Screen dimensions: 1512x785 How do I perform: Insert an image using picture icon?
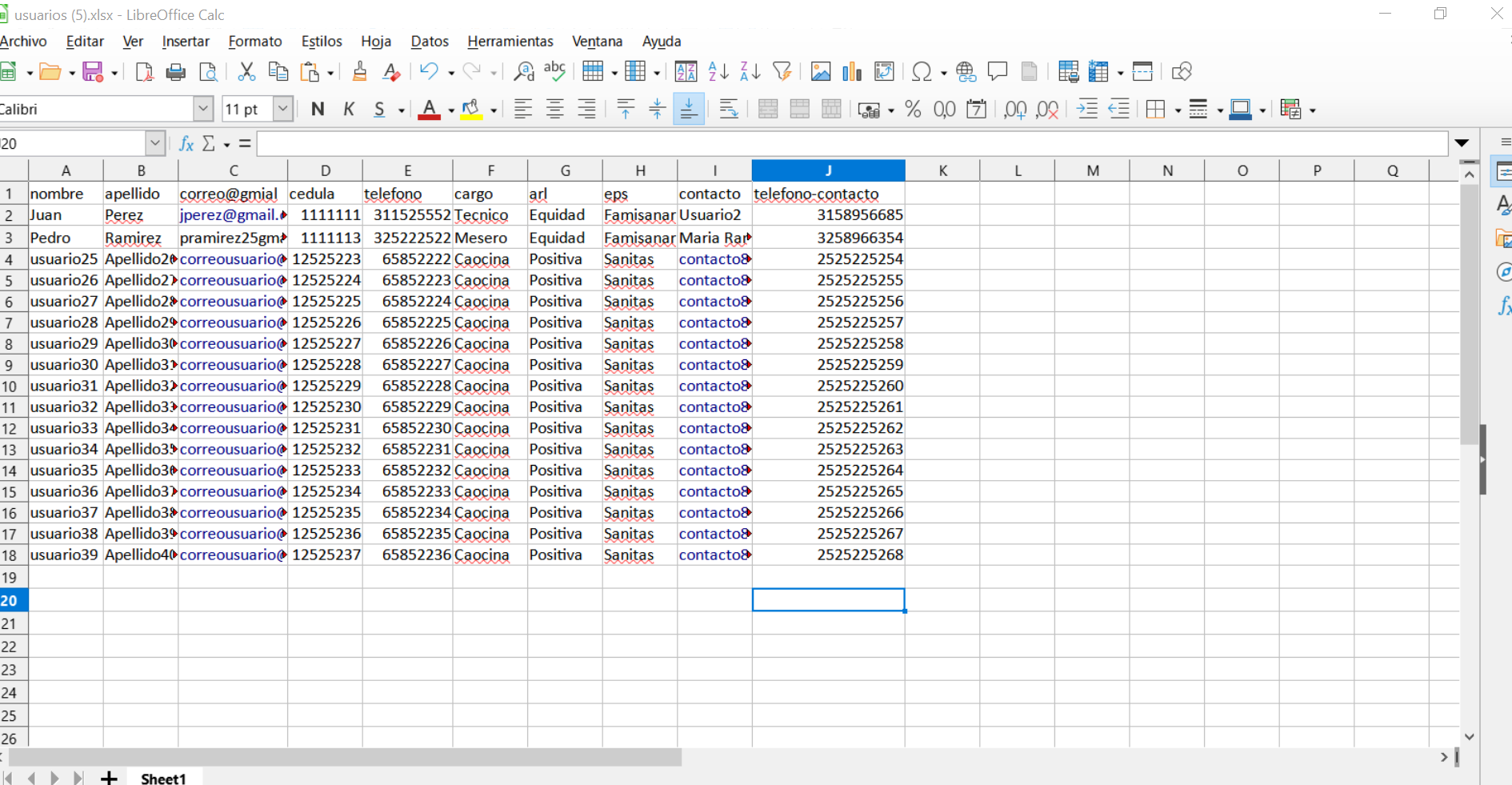tap(820, 72)
